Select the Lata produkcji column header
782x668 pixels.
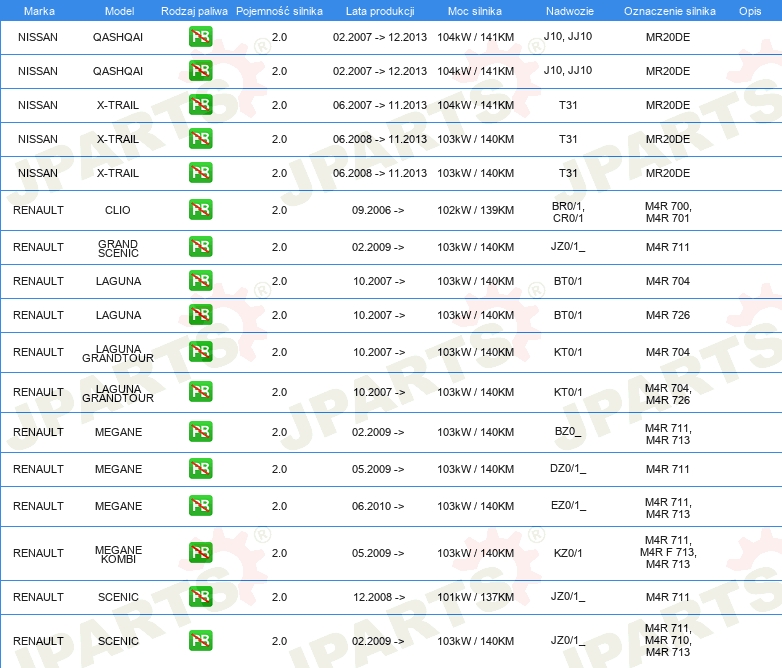[380, 11]
